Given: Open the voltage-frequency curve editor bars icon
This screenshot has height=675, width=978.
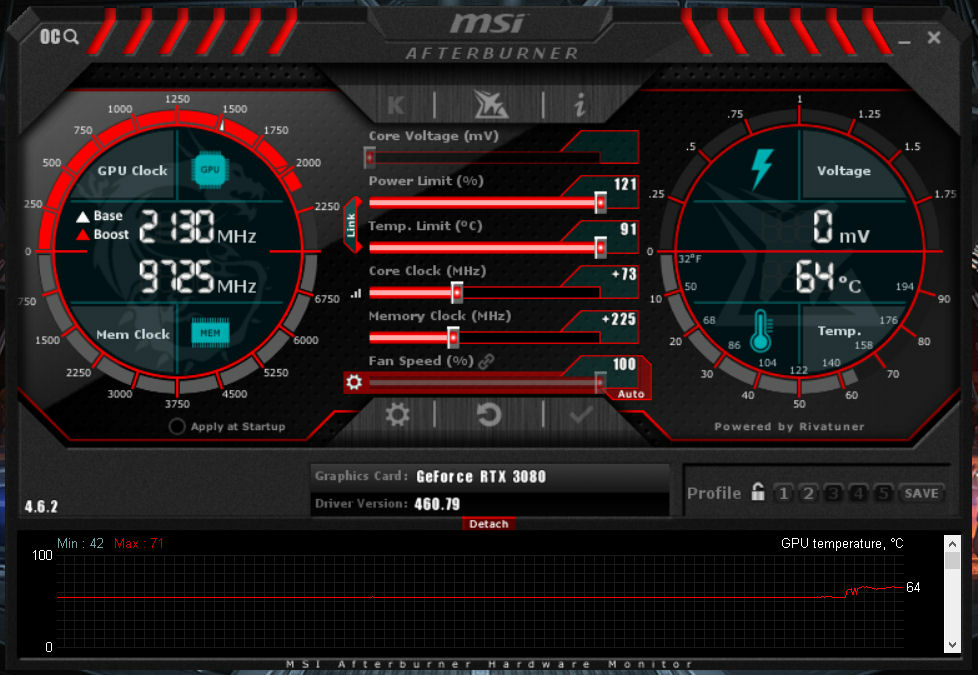Looking at the screenshot, I should pos(356,293).
